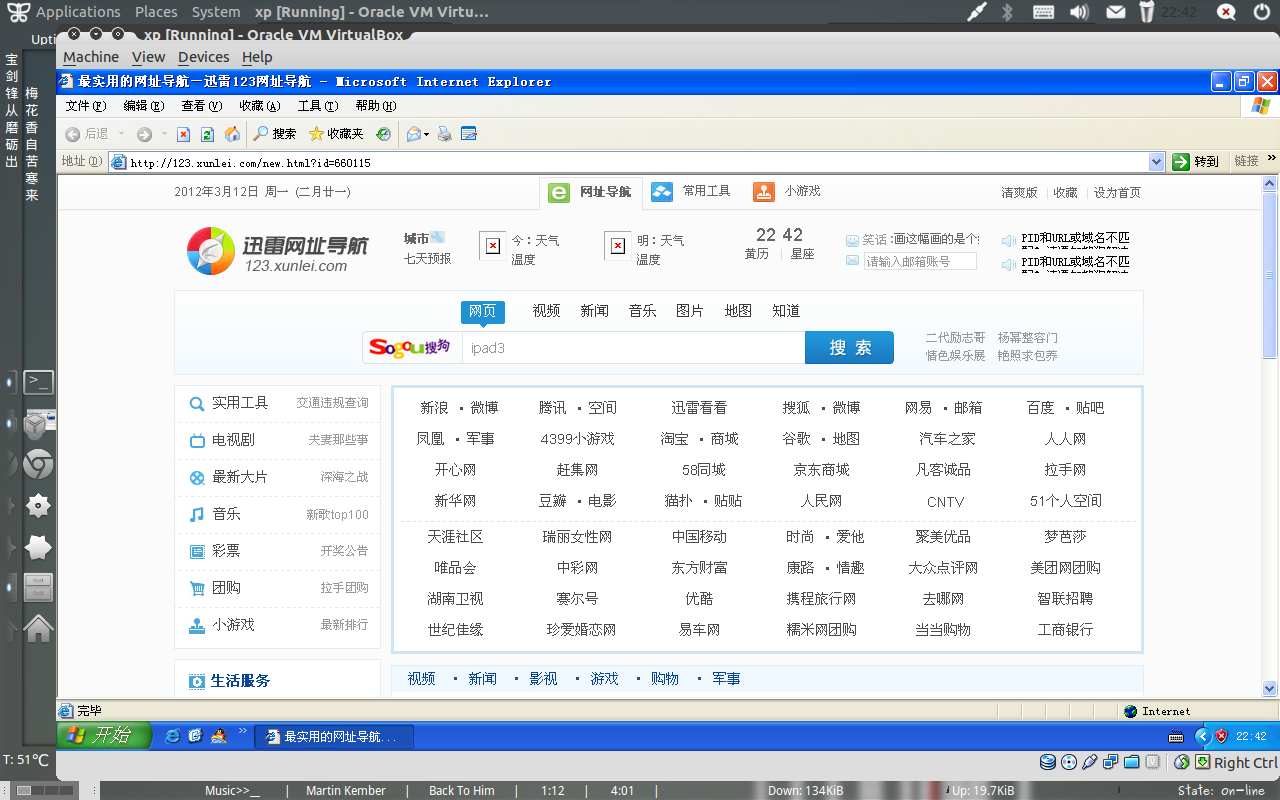Open 彩票 in left sidebar
Screen dimensions: 1280x800
(226, 551)
